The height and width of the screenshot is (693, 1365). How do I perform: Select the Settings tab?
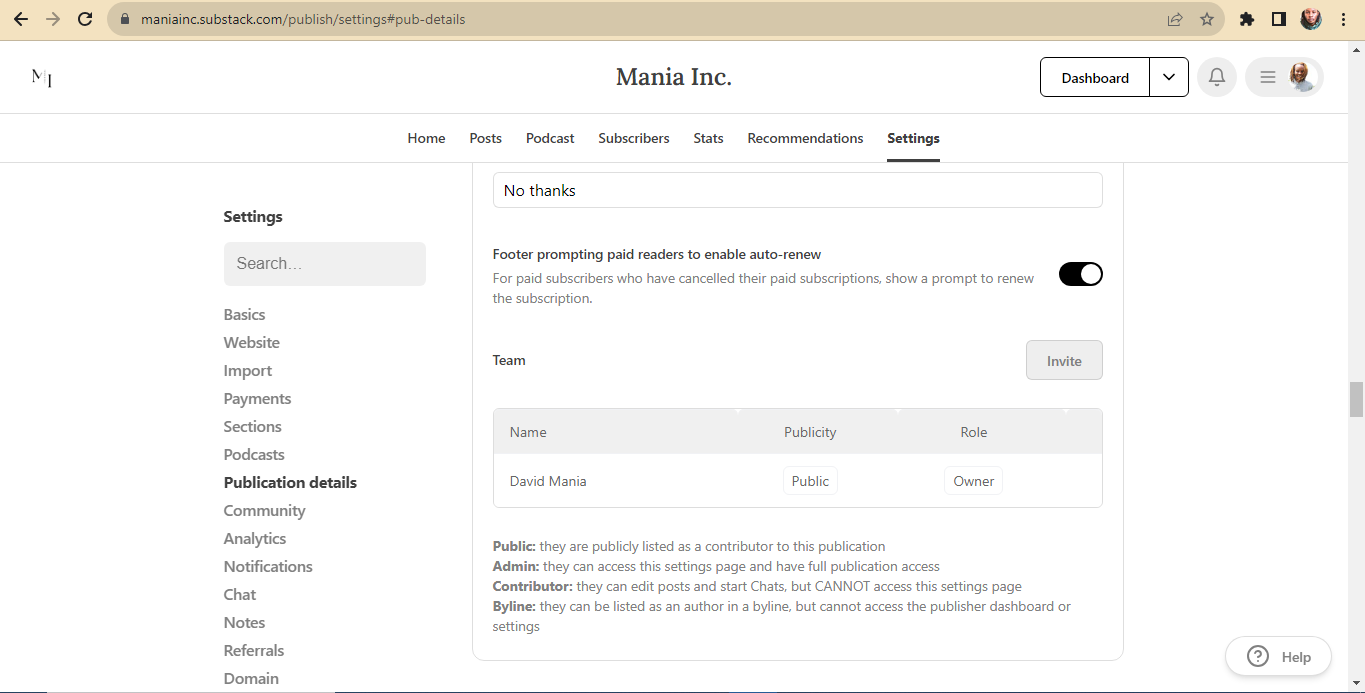[x=913, y=138]
